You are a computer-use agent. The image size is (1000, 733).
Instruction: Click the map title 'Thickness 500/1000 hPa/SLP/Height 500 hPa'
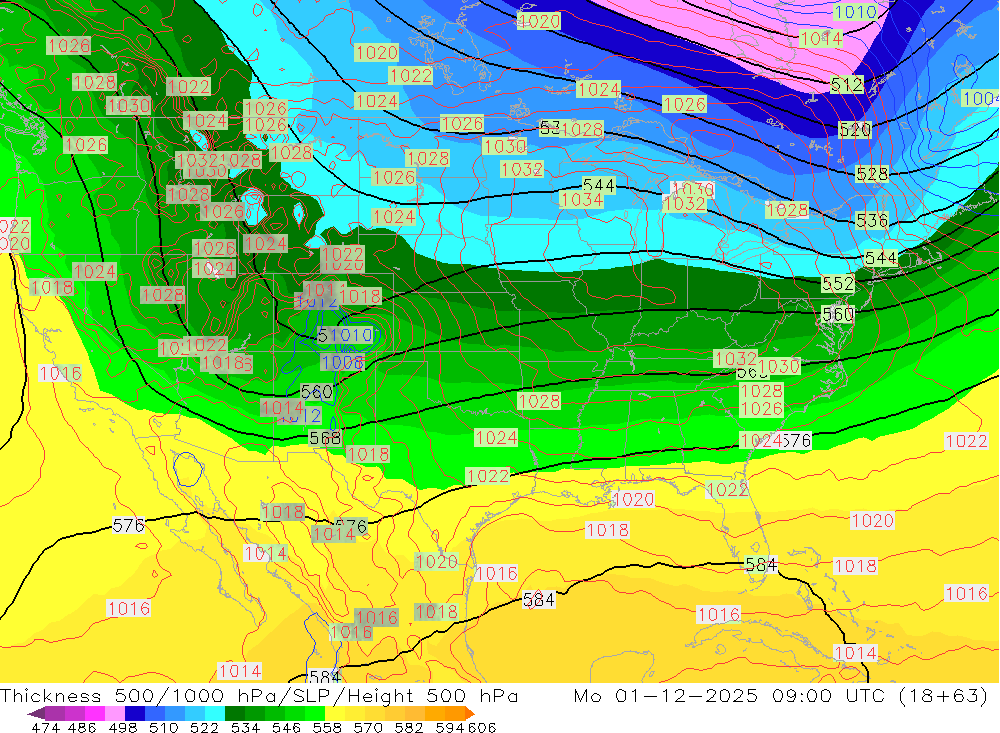(259, 695)
